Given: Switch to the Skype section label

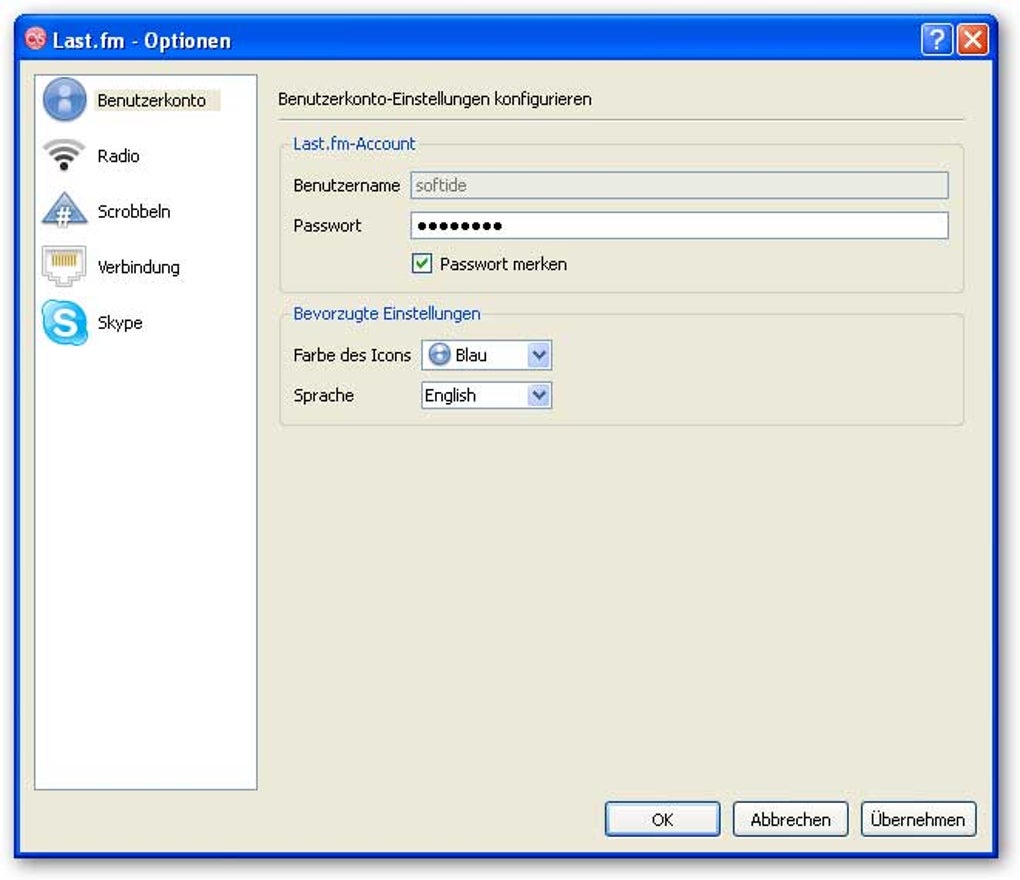Looking at the screenshot, I should pyautogui.click(x=120, y=323).
